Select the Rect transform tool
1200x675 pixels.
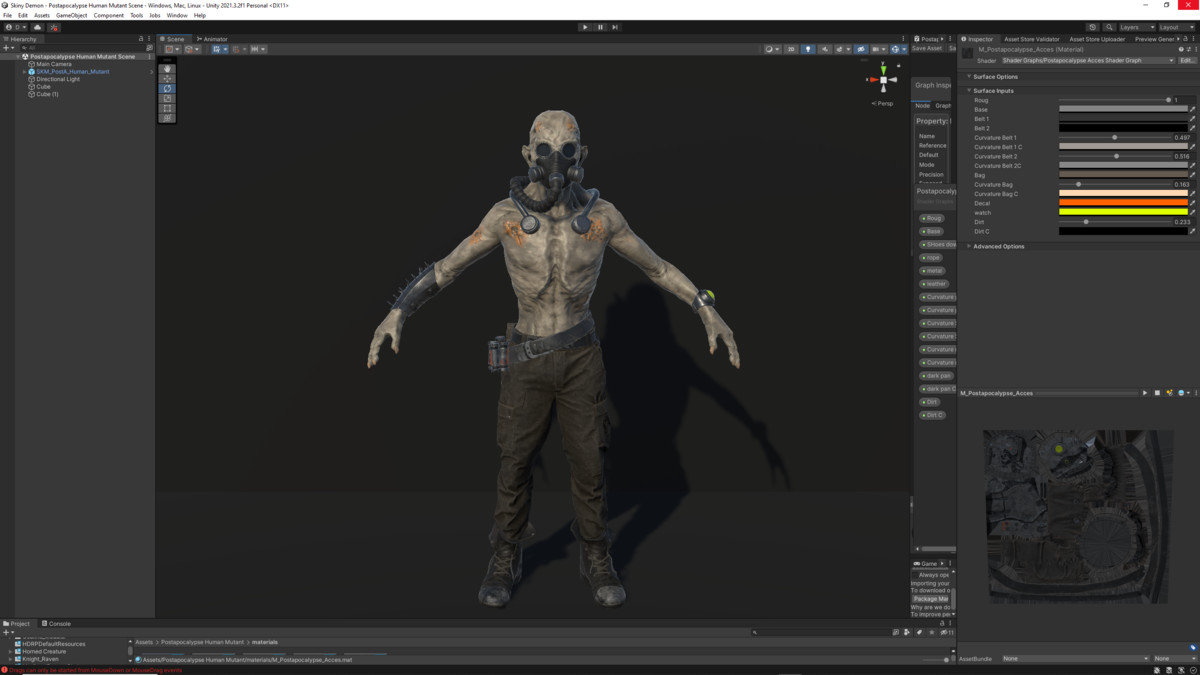[167, 108]
